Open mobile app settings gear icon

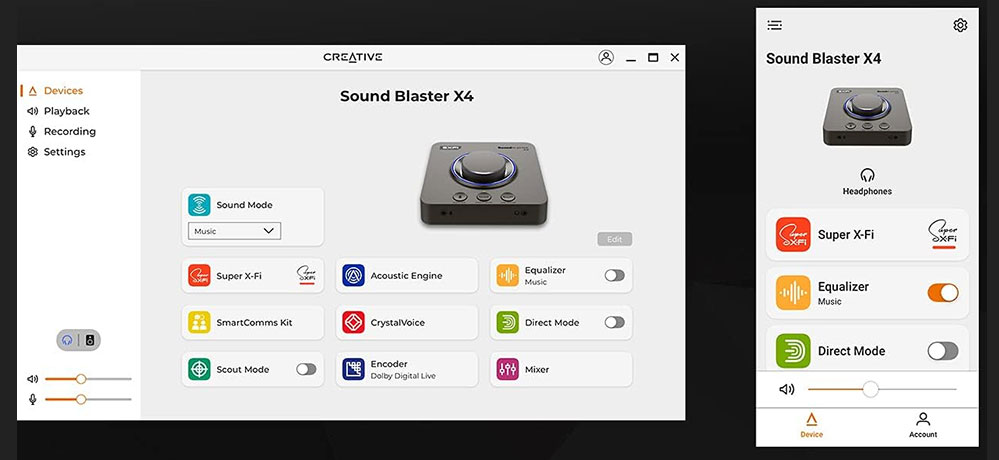point(960,25)
